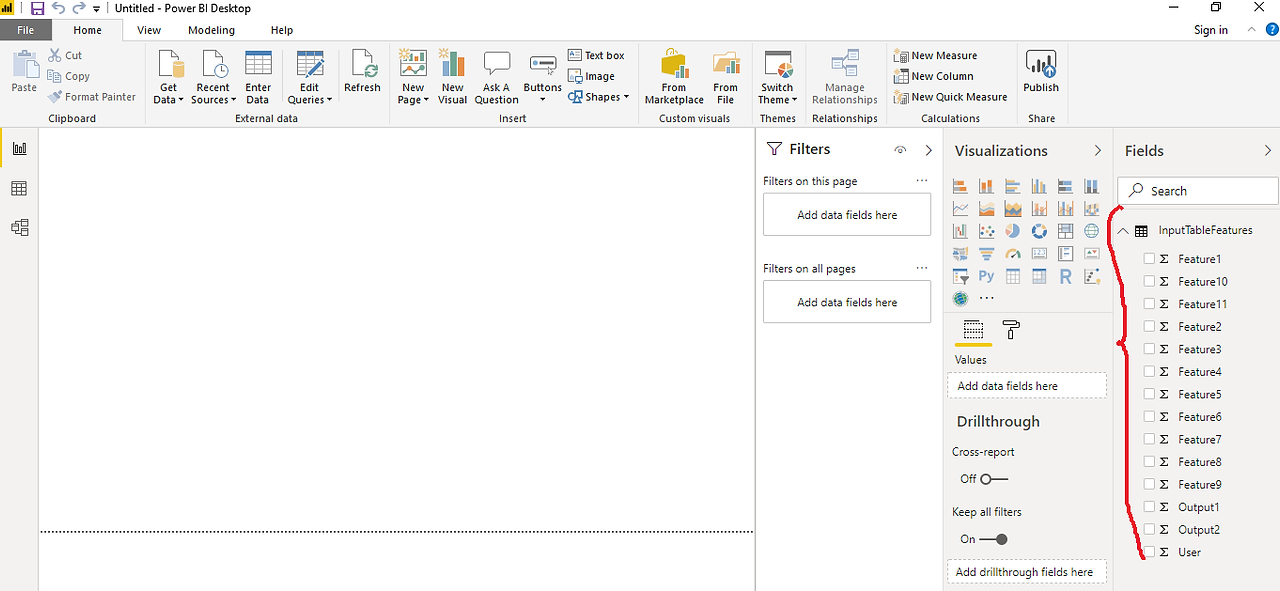Switch to Report view in left sidebar
Image resolution: width=1280 pixels, height=591 pixels.
pyautogui.click(x=19, y=149)
